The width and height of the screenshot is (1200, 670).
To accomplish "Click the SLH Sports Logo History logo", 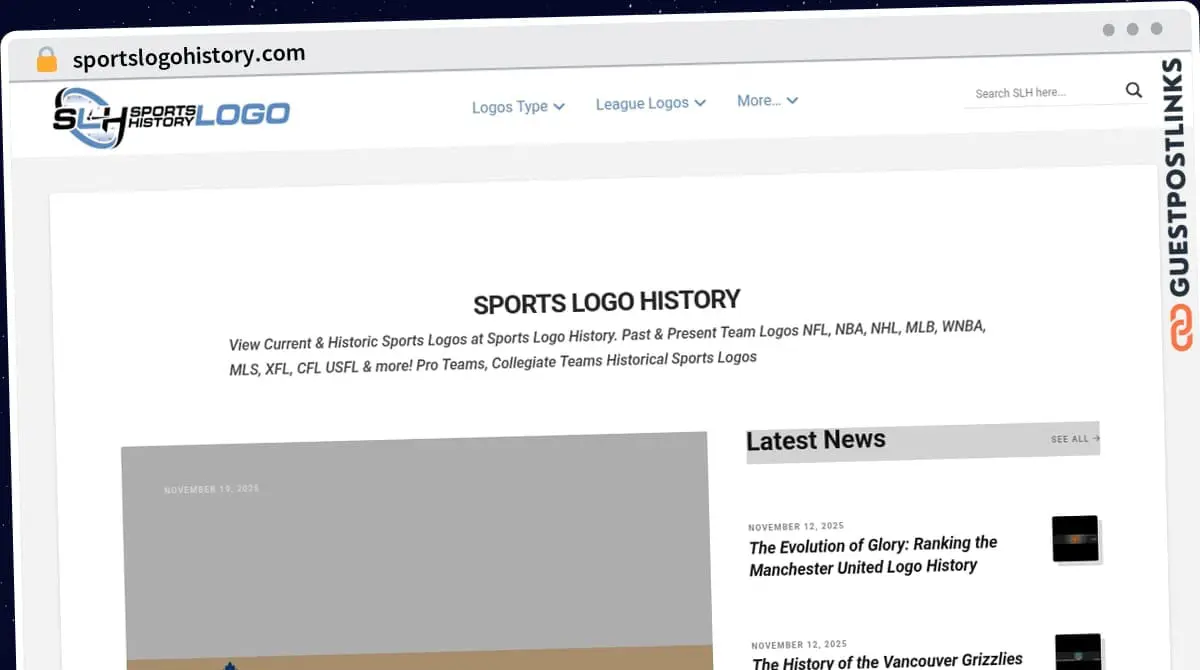I will click(170, 113).
